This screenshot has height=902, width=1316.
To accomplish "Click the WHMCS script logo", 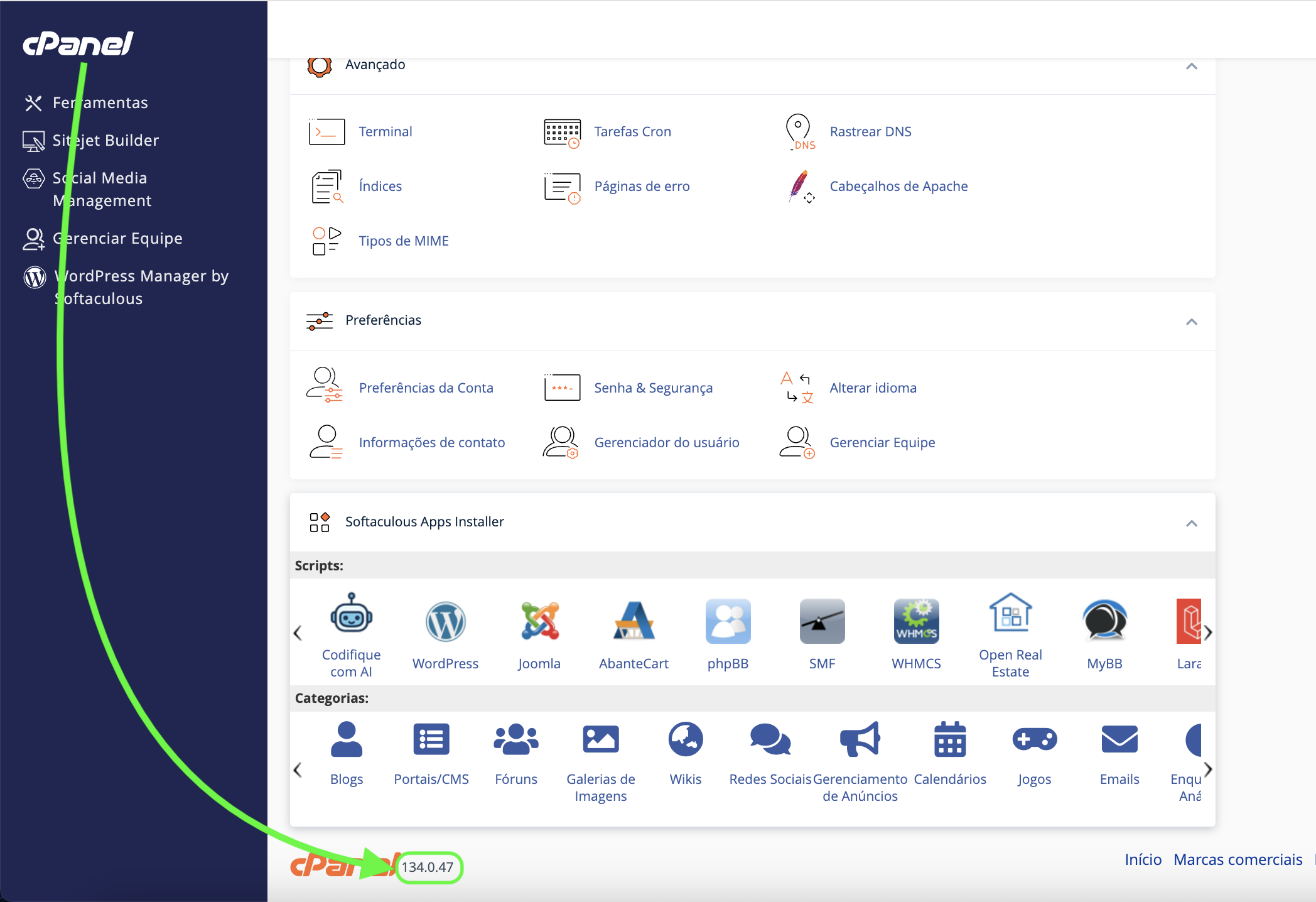I will 916,621.
